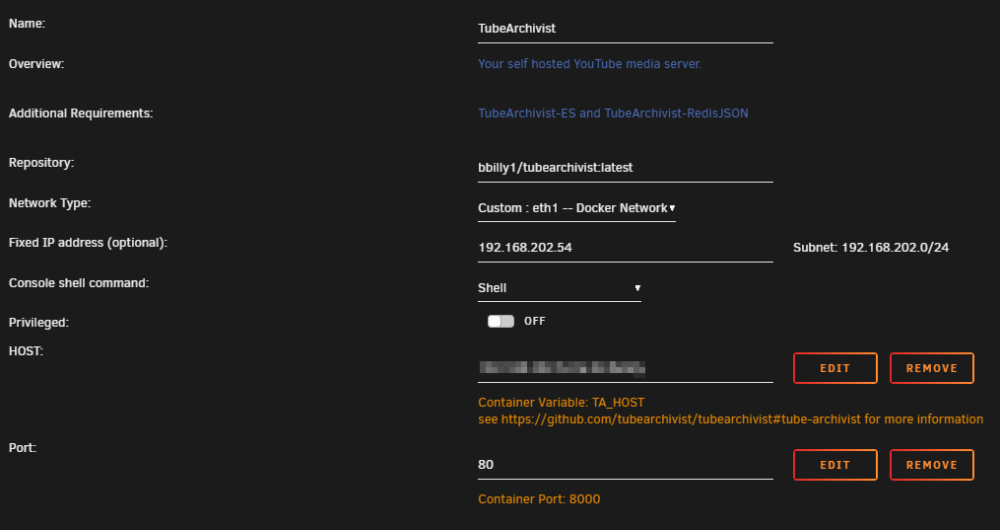The width and height of the screenshot is (1000, 530).
Task: Click the 'HOST:' label
Action: 26,351
